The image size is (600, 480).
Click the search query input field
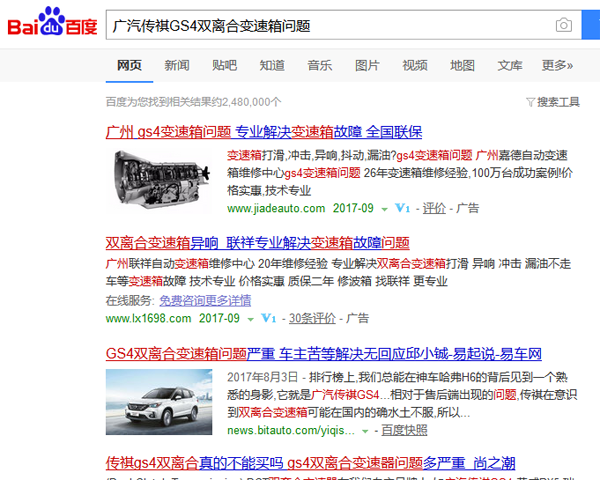330,25
